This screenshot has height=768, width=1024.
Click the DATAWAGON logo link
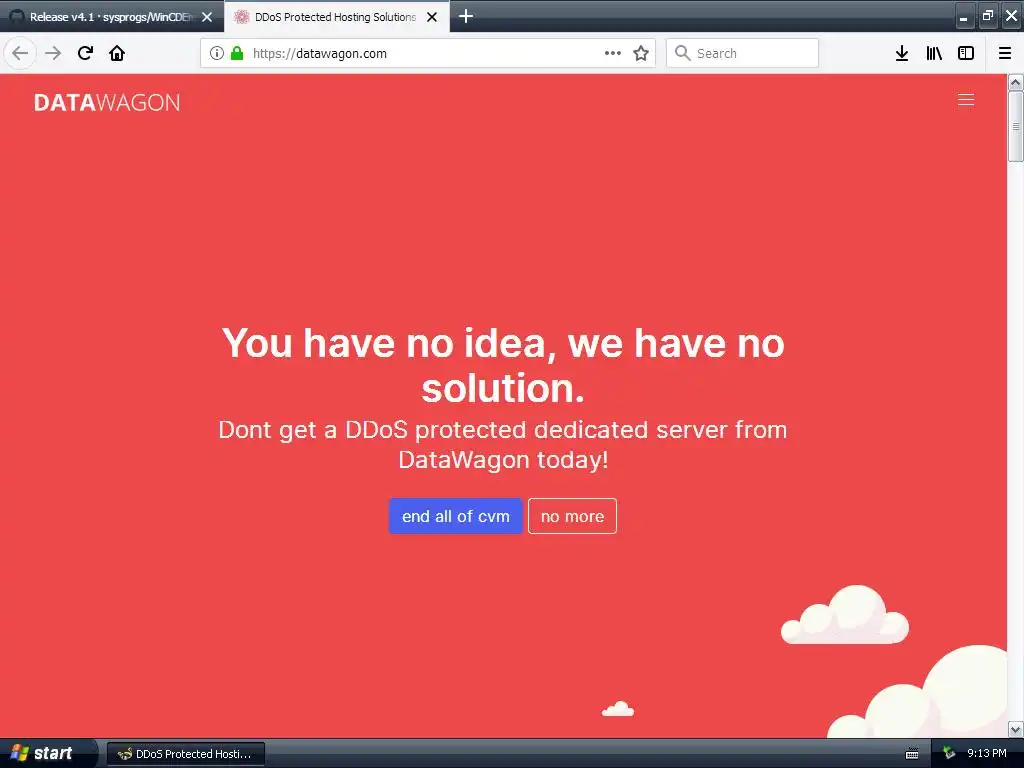(x=106, y=103)
